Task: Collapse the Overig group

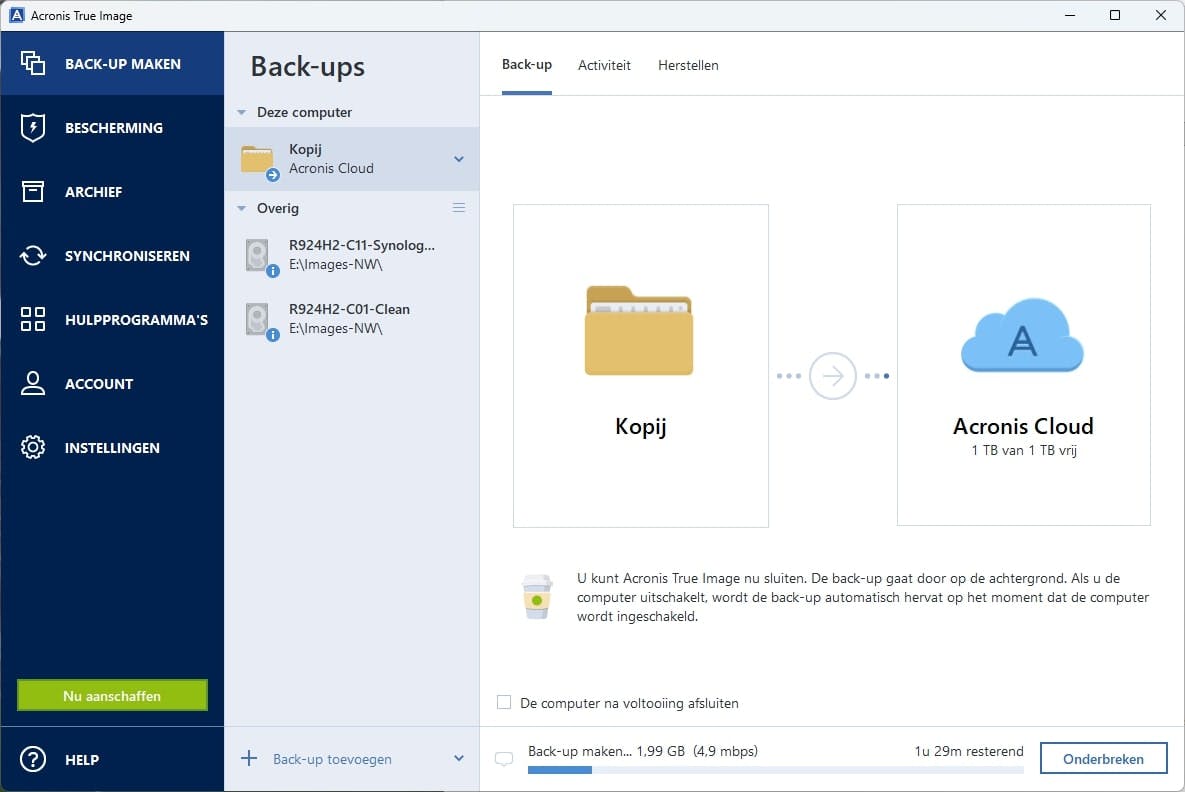Action: pos(242,209)
